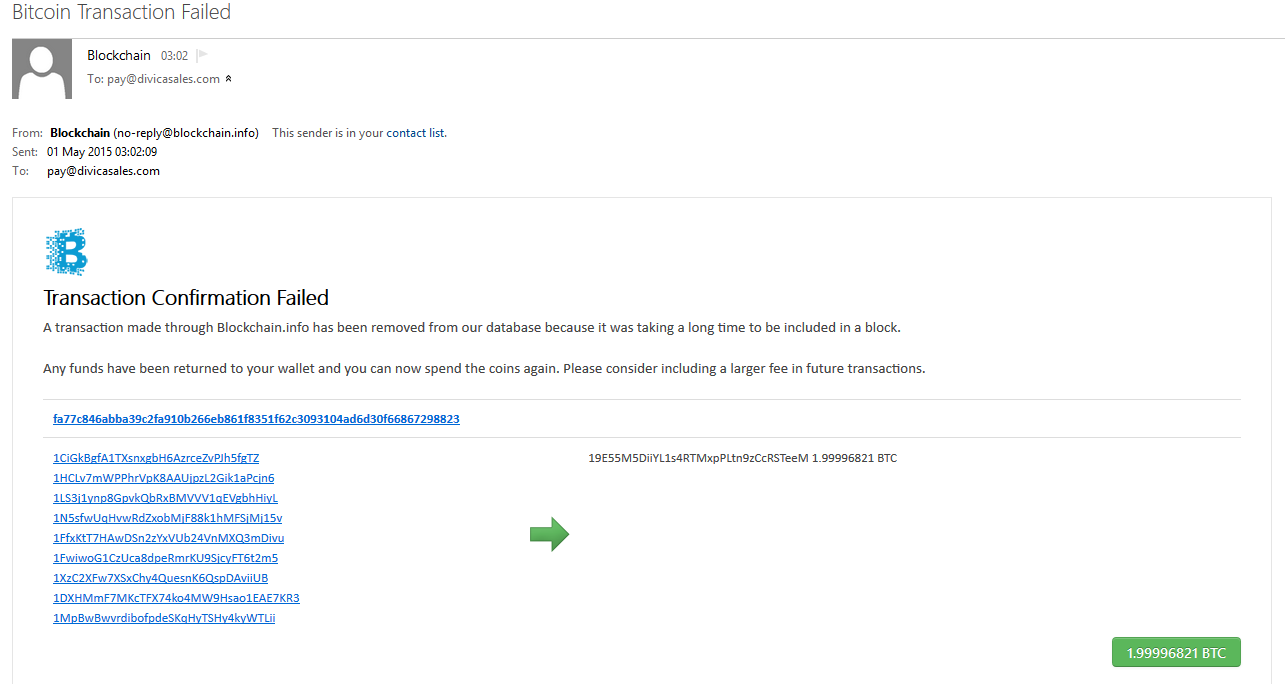Click the green 1.99996821 BTC button
Screen dimensions: 1285x684
point(1176,652)
